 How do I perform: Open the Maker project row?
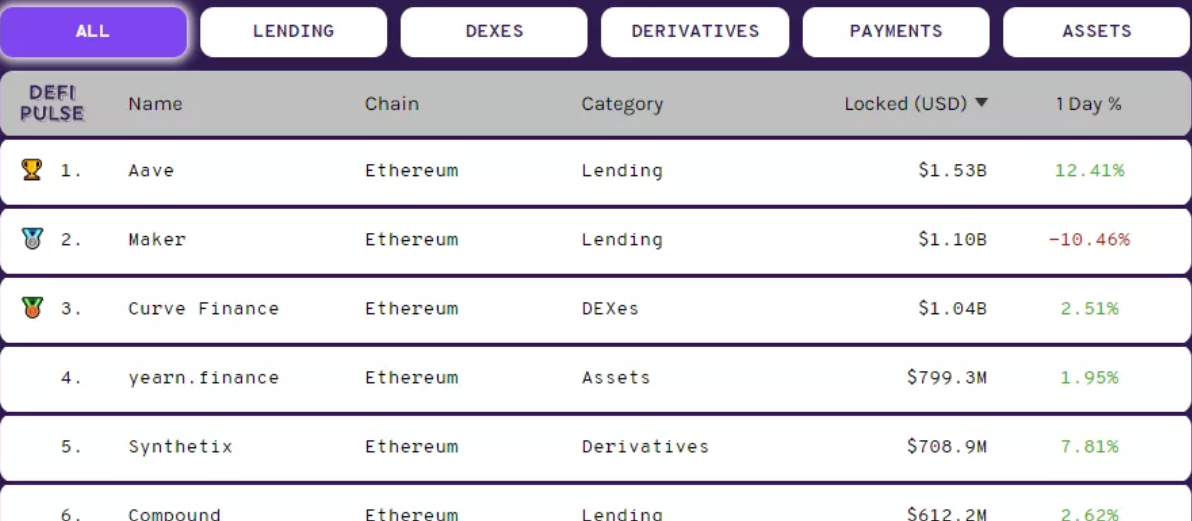[x=596, y=240]
